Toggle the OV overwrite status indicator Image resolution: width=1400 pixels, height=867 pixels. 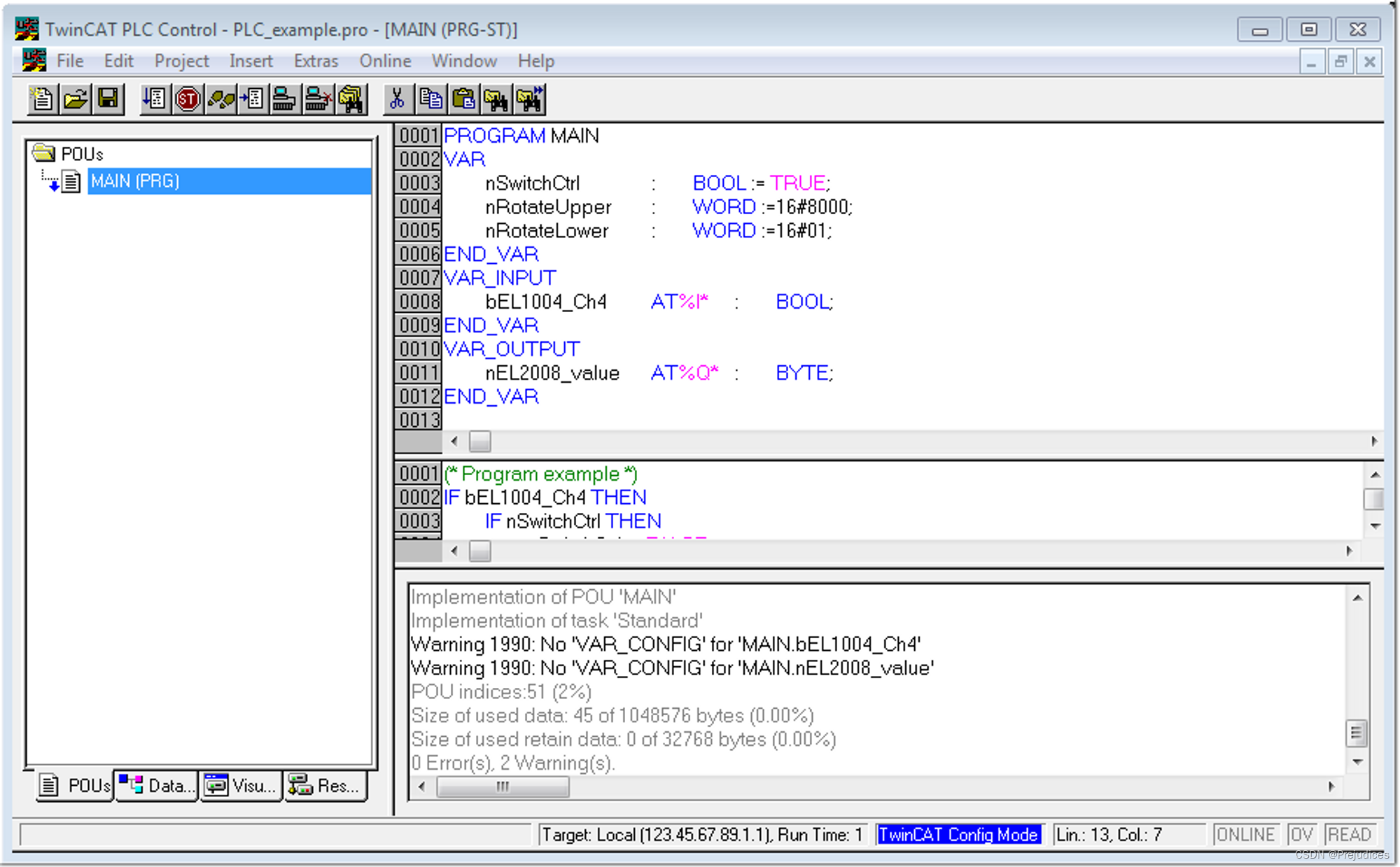(x=1301, y=834)
